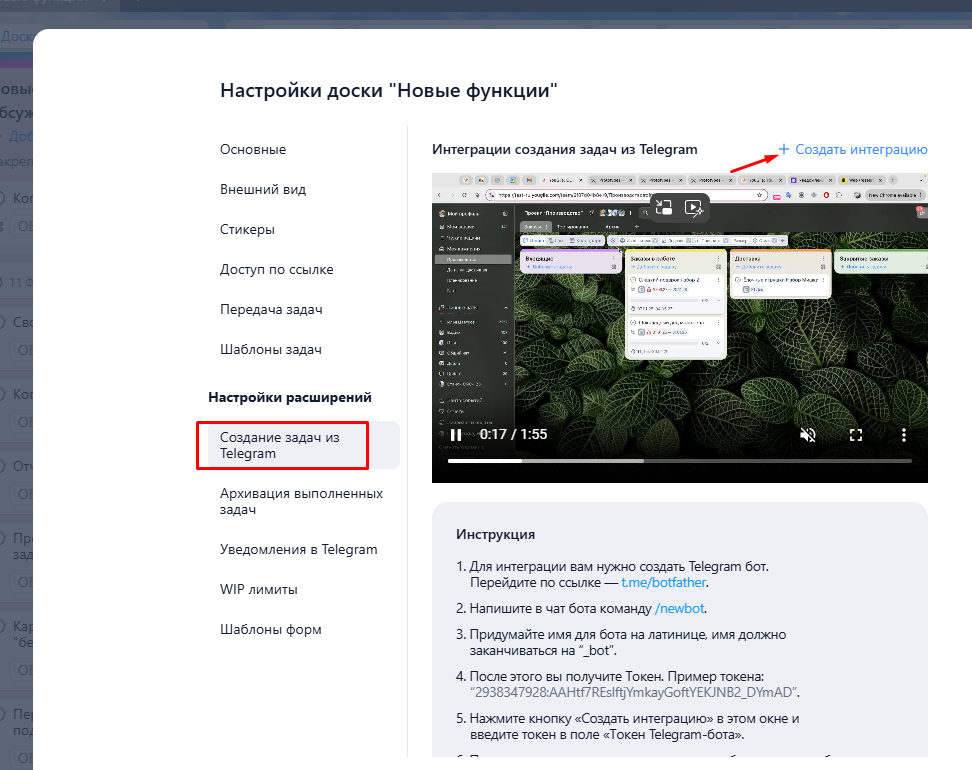
Task: Click the picture-in-picture icon on video
Action: click(664, 208)
